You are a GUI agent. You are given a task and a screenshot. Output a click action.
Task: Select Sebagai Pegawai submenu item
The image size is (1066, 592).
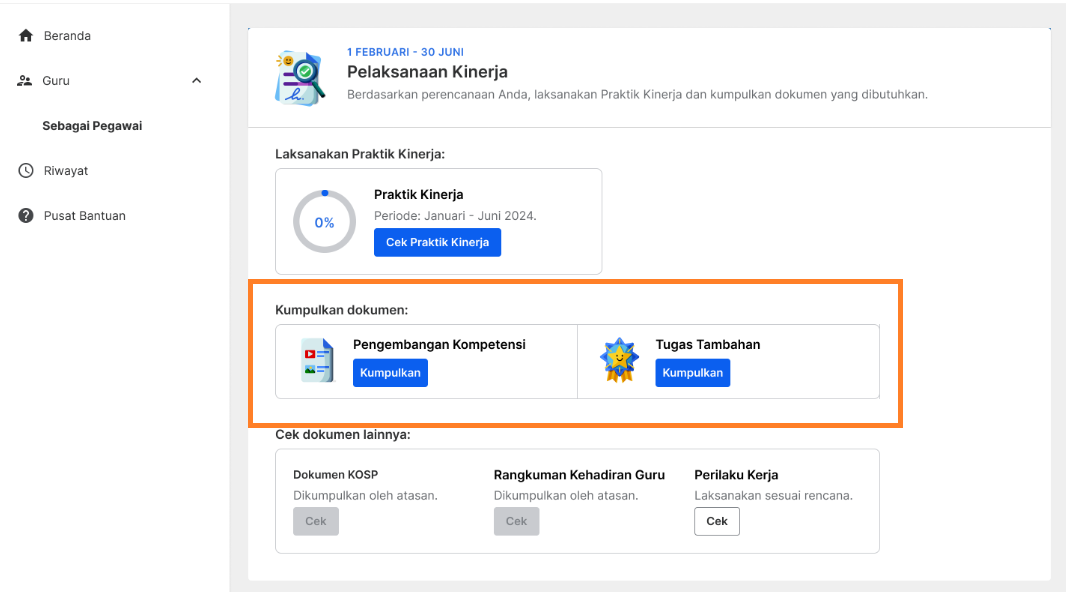pyautogui.click(x=92, y=126)
